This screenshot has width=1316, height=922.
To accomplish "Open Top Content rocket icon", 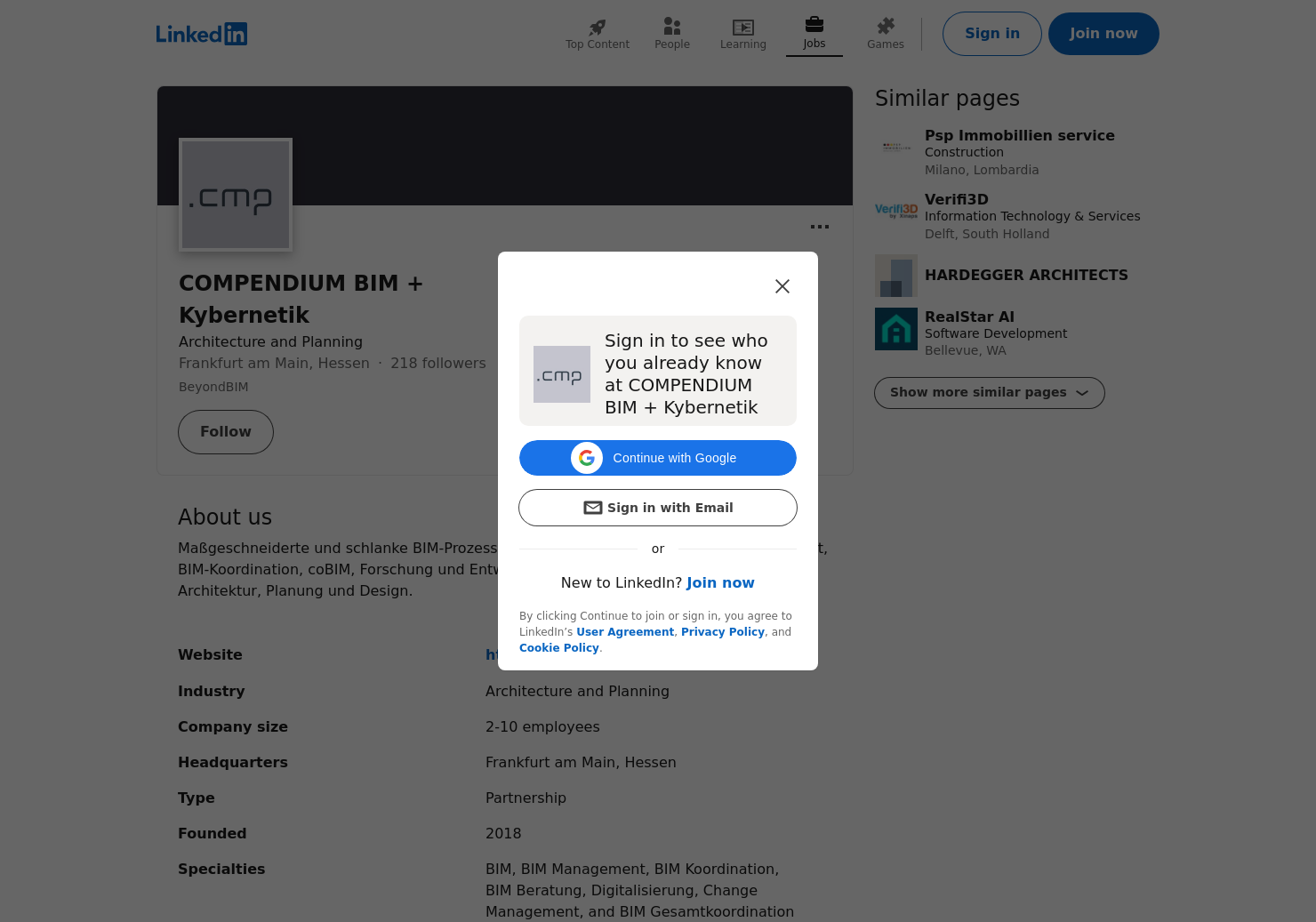I will (598, 27).
